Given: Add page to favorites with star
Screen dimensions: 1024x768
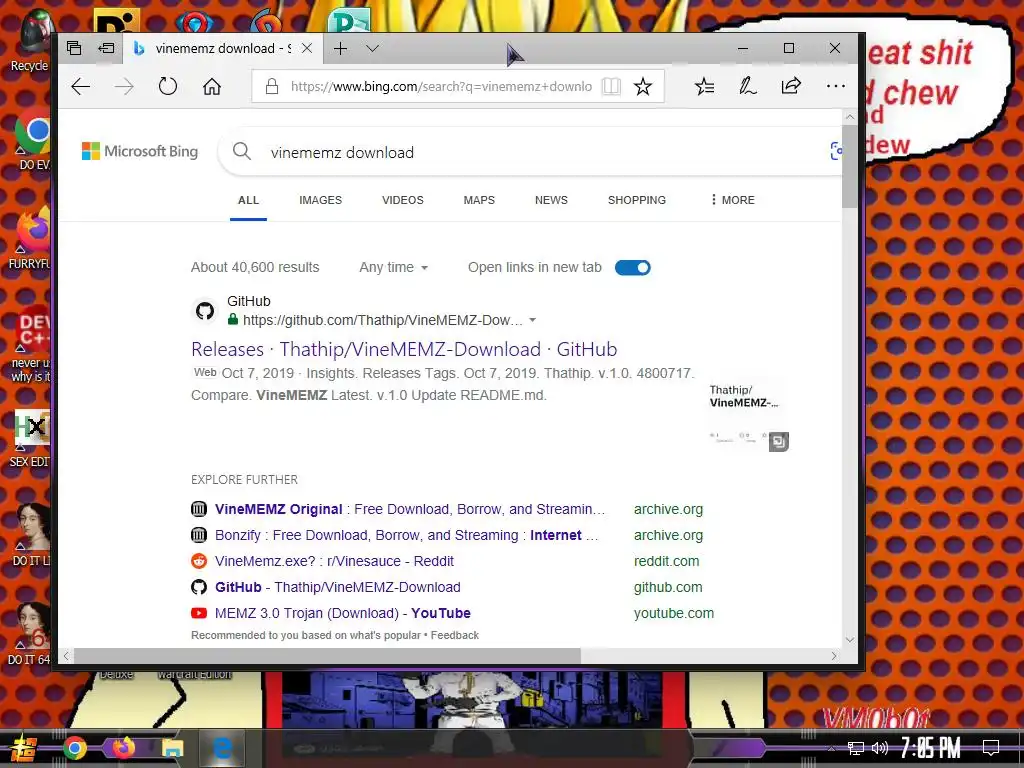Looking at the screenshot, I should tap(643, 86).
